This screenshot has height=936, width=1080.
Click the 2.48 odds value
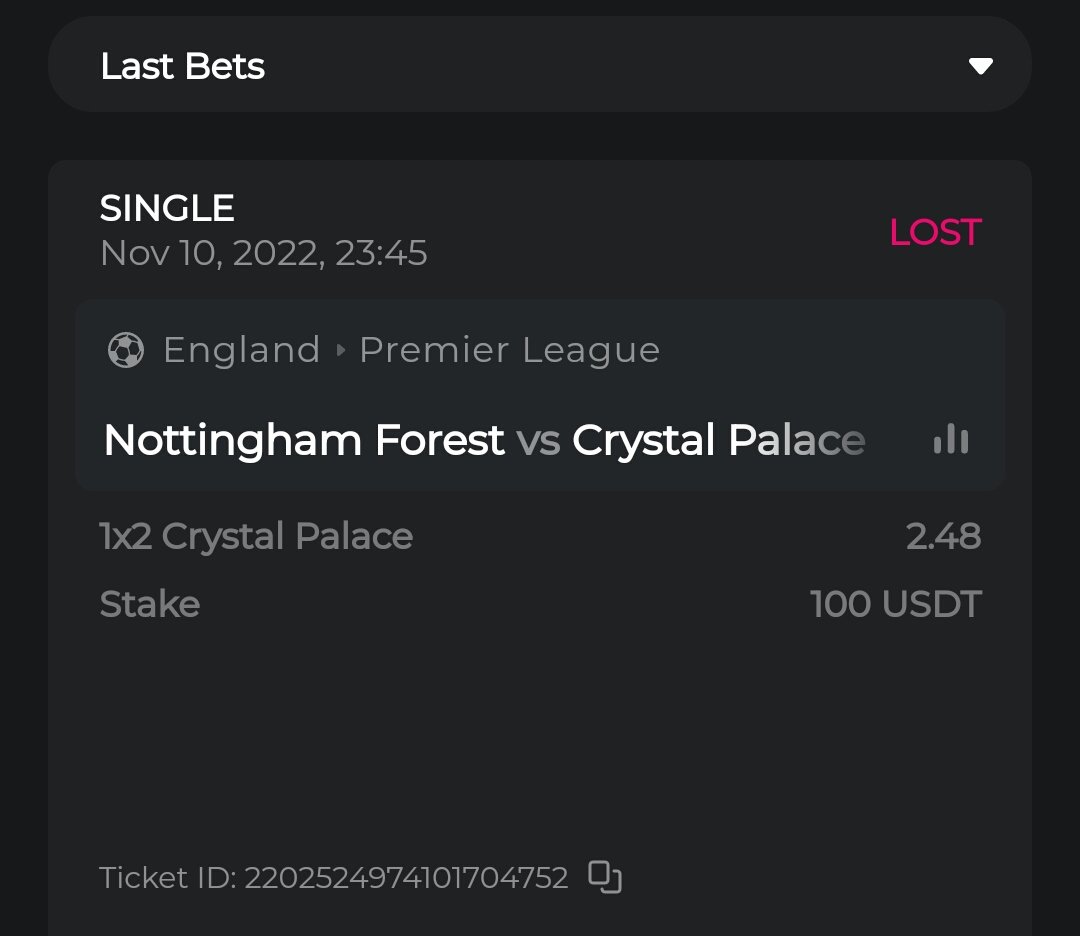[x=943, y=537]
